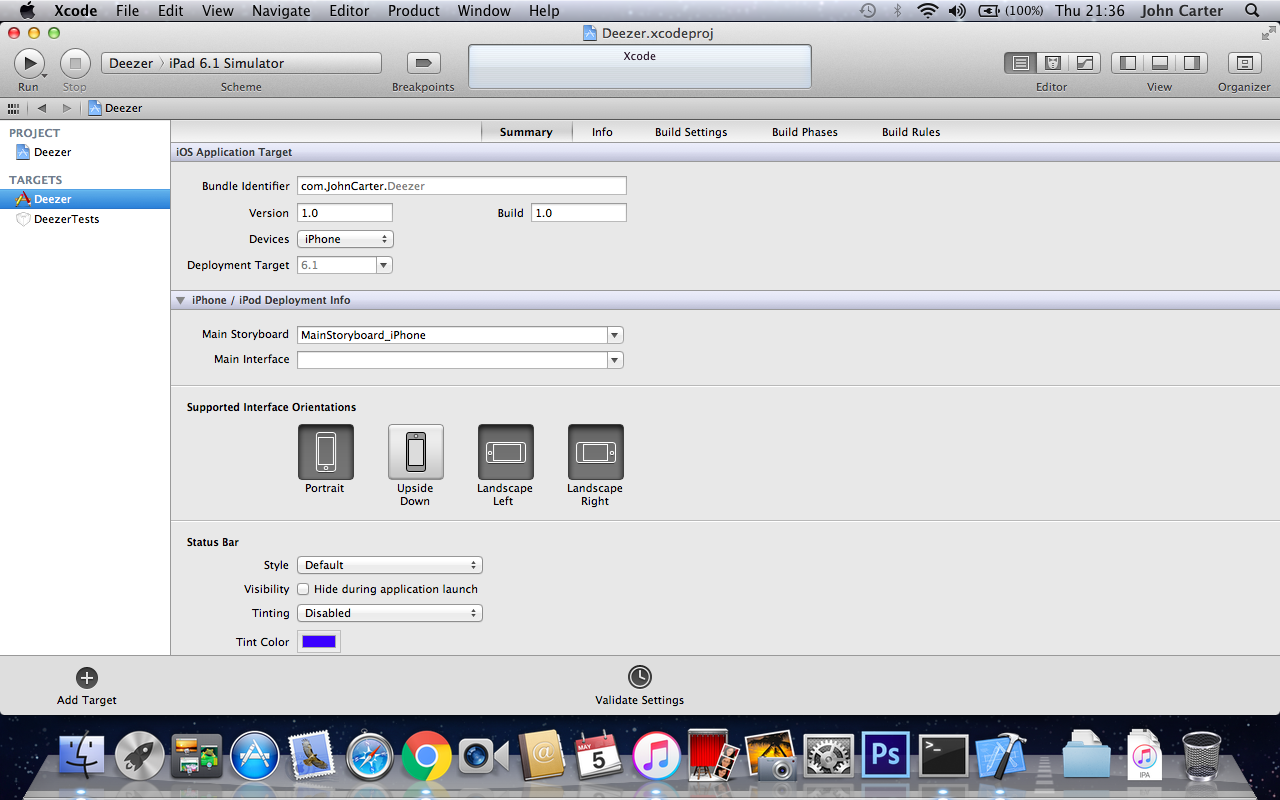1280x800 pixels.
Task: Toggle Landscape Left orientation
Action: tap(505, 452)
